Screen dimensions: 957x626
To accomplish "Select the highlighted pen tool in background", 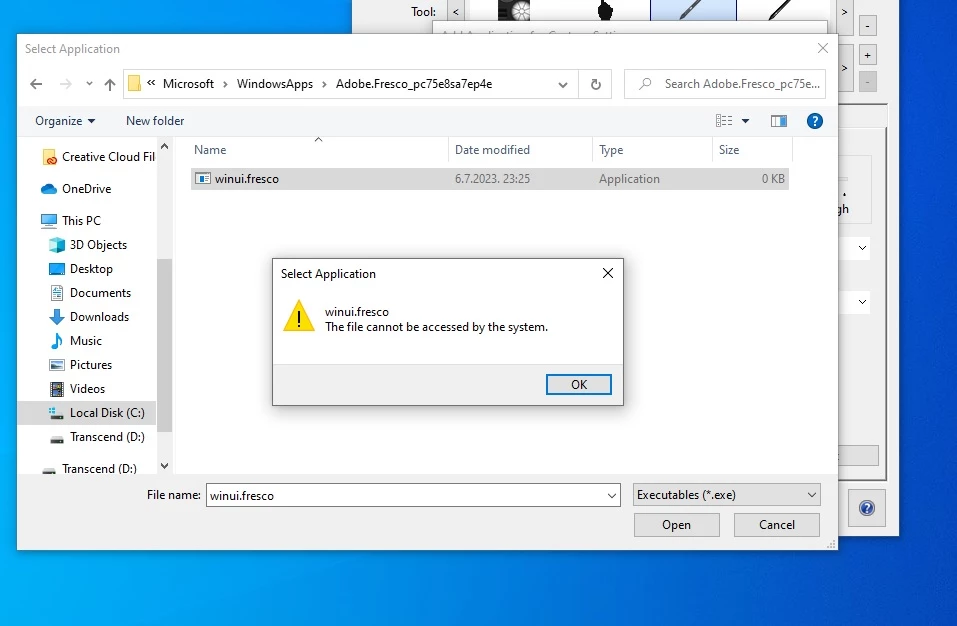I will 693,10.
